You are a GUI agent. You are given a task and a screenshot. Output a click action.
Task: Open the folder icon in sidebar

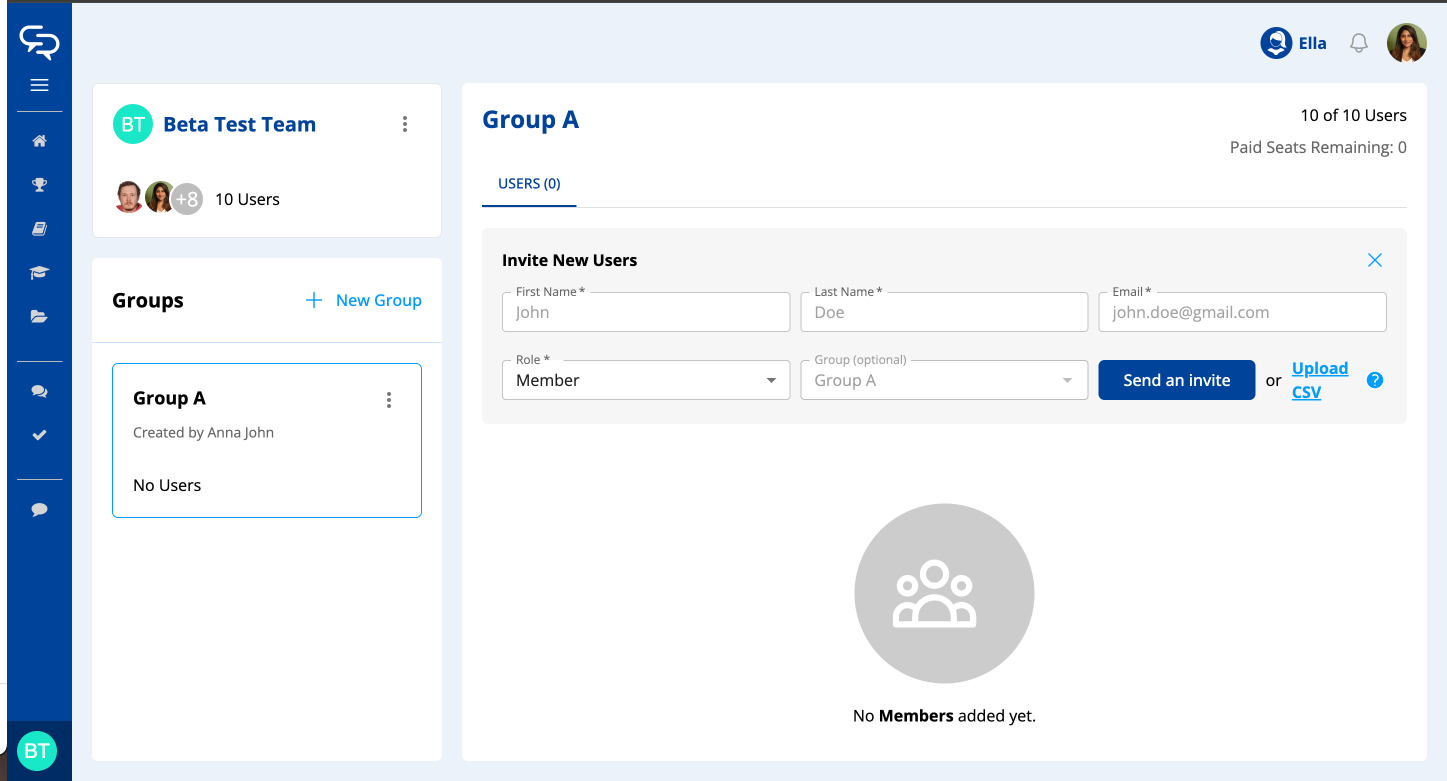39,317
